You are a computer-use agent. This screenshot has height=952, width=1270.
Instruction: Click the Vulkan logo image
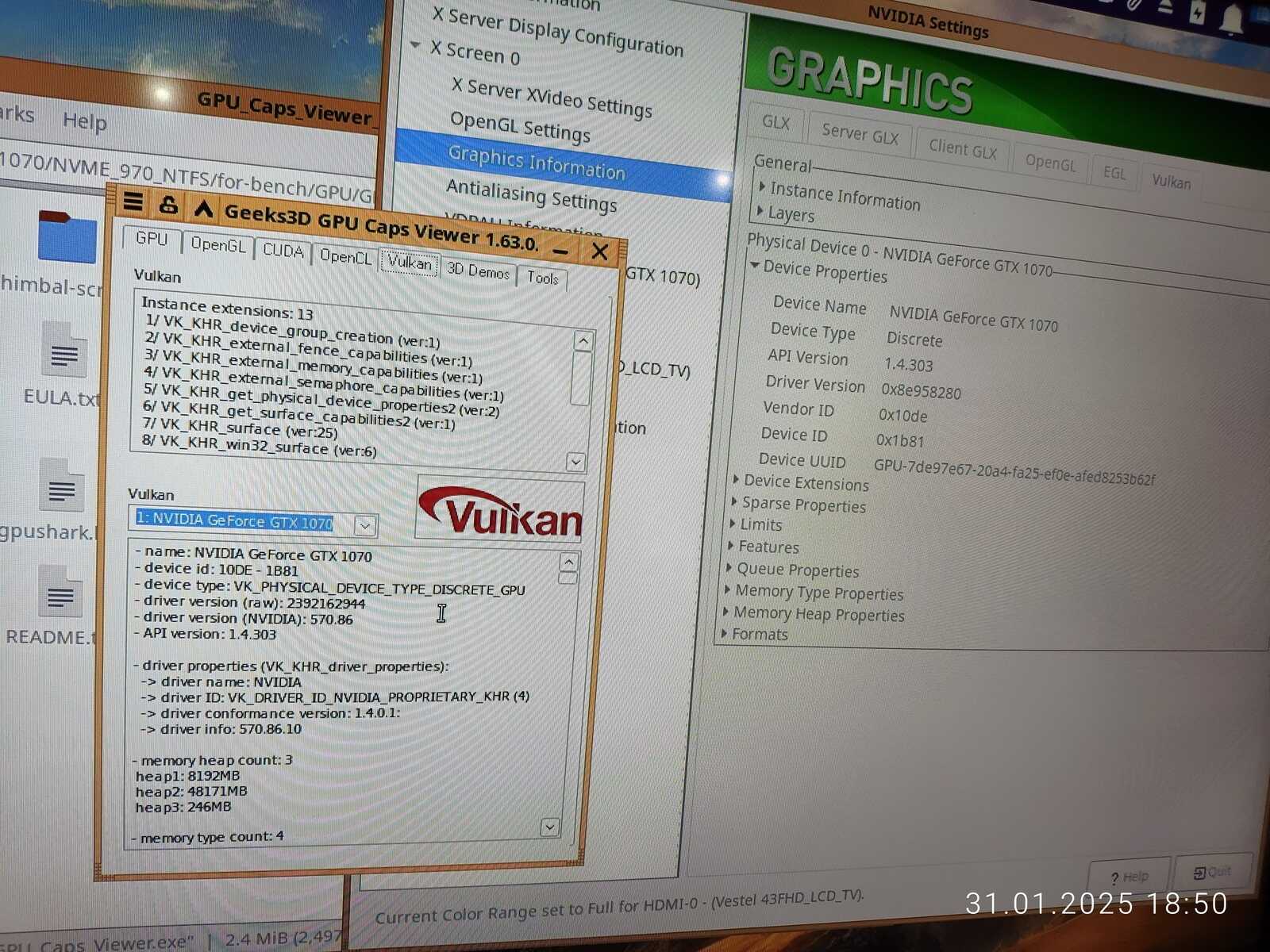pyautogui.click(x=500, y=509)
